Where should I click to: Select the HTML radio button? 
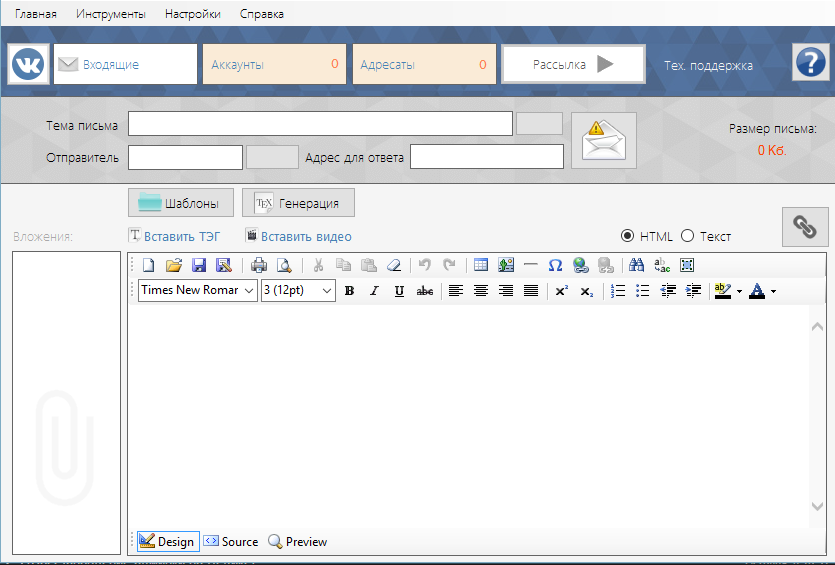628,236
